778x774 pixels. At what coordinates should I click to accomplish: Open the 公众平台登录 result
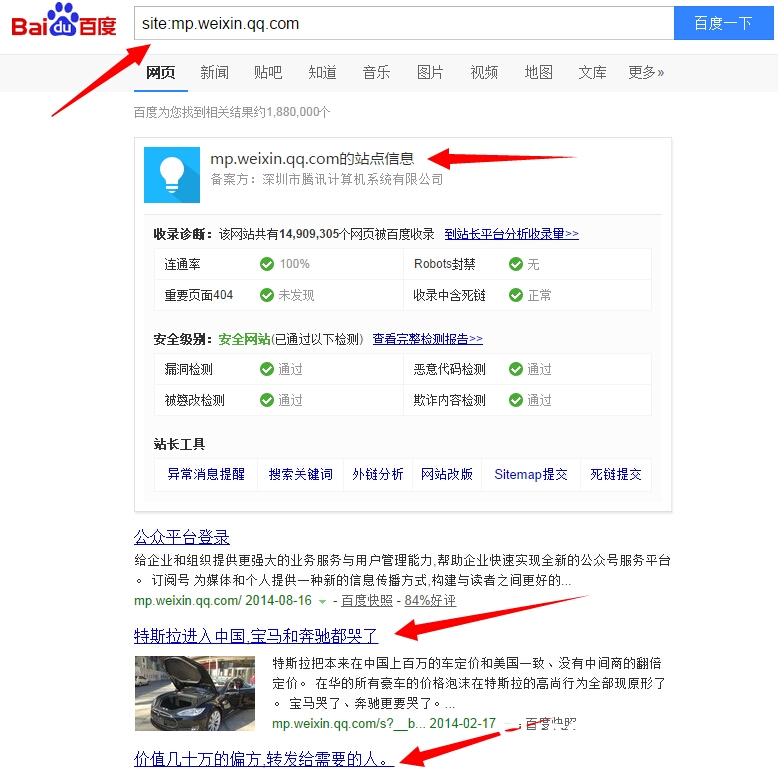coord(182,537)
